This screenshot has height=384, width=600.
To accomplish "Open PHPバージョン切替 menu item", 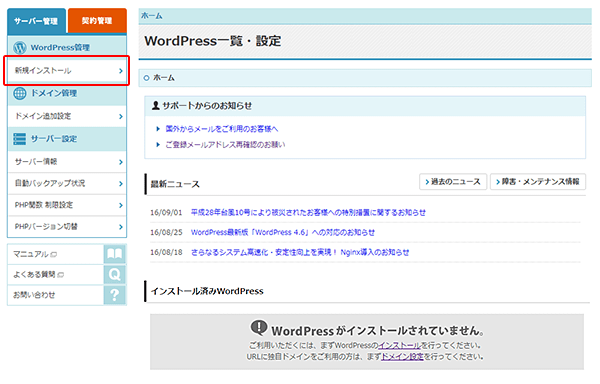I will (67, 227).
